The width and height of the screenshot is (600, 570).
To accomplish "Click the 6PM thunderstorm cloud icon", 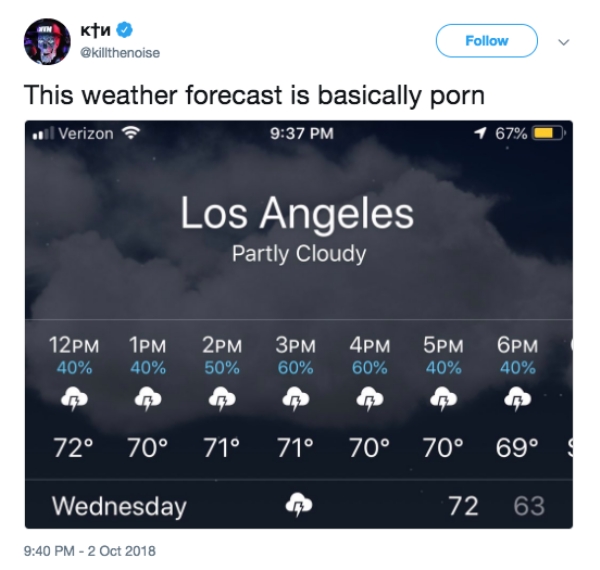I will click(x=516, y=401).
